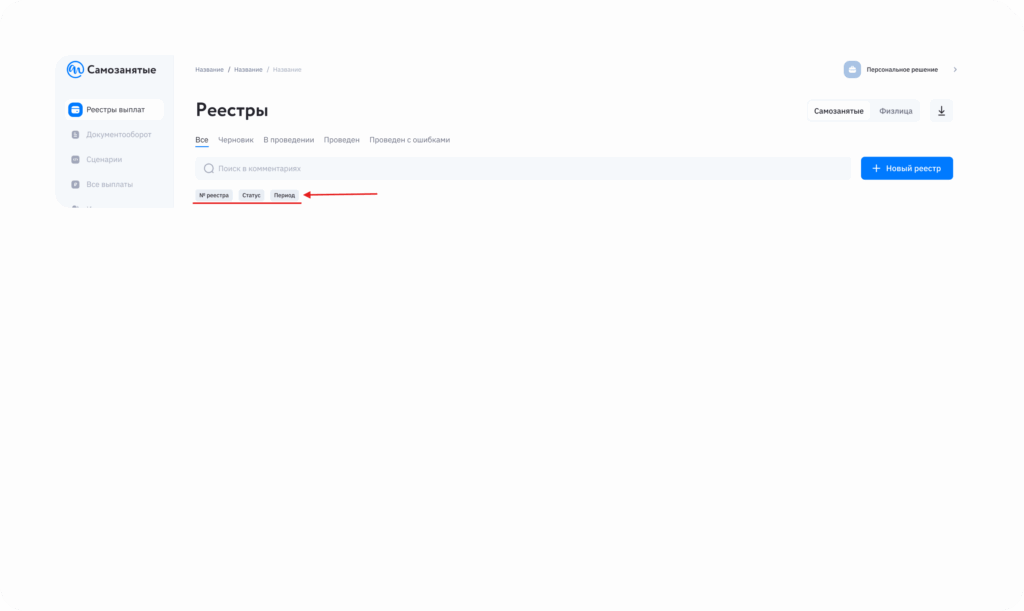Open the Период filter chip
1024x611 pixels.
285,195
